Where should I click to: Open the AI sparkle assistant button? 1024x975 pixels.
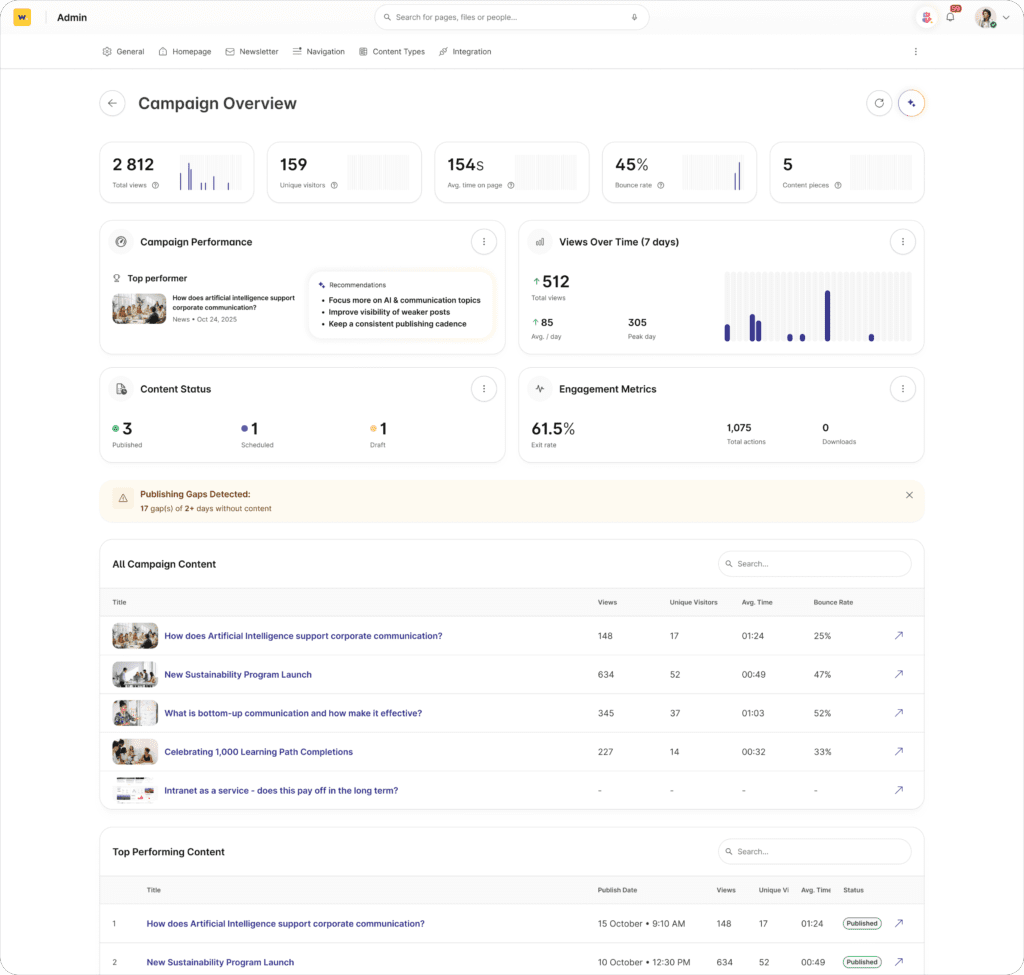pos(911,103)
